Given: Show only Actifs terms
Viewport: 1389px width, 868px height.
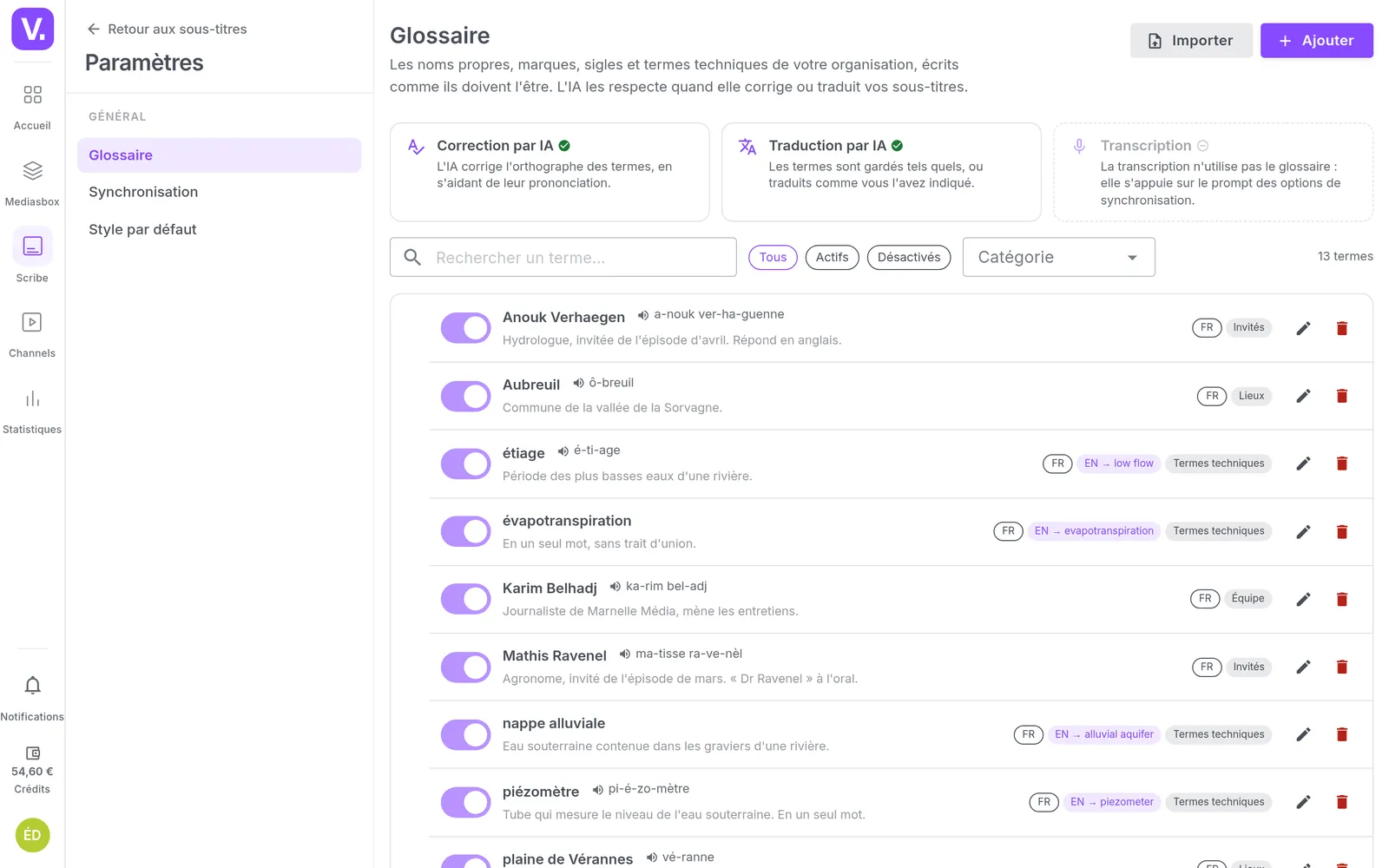Looking at the screenshot, I should coord(832,257).
